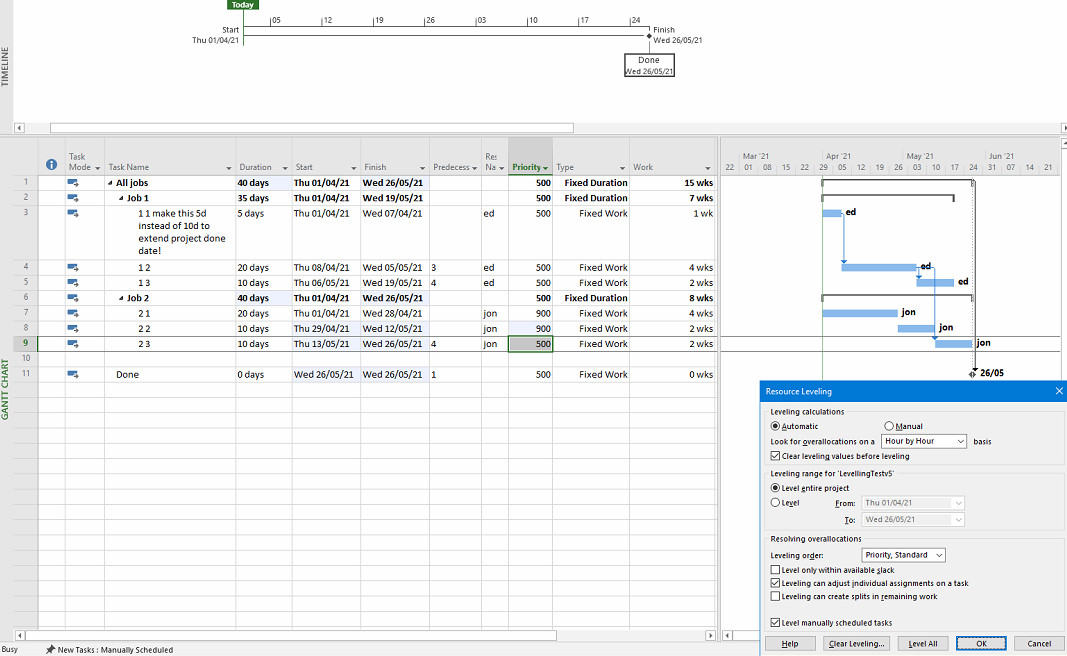Select the priority cell 500 of task 2 3
1067x656 pixels.
tap(530, 344)
